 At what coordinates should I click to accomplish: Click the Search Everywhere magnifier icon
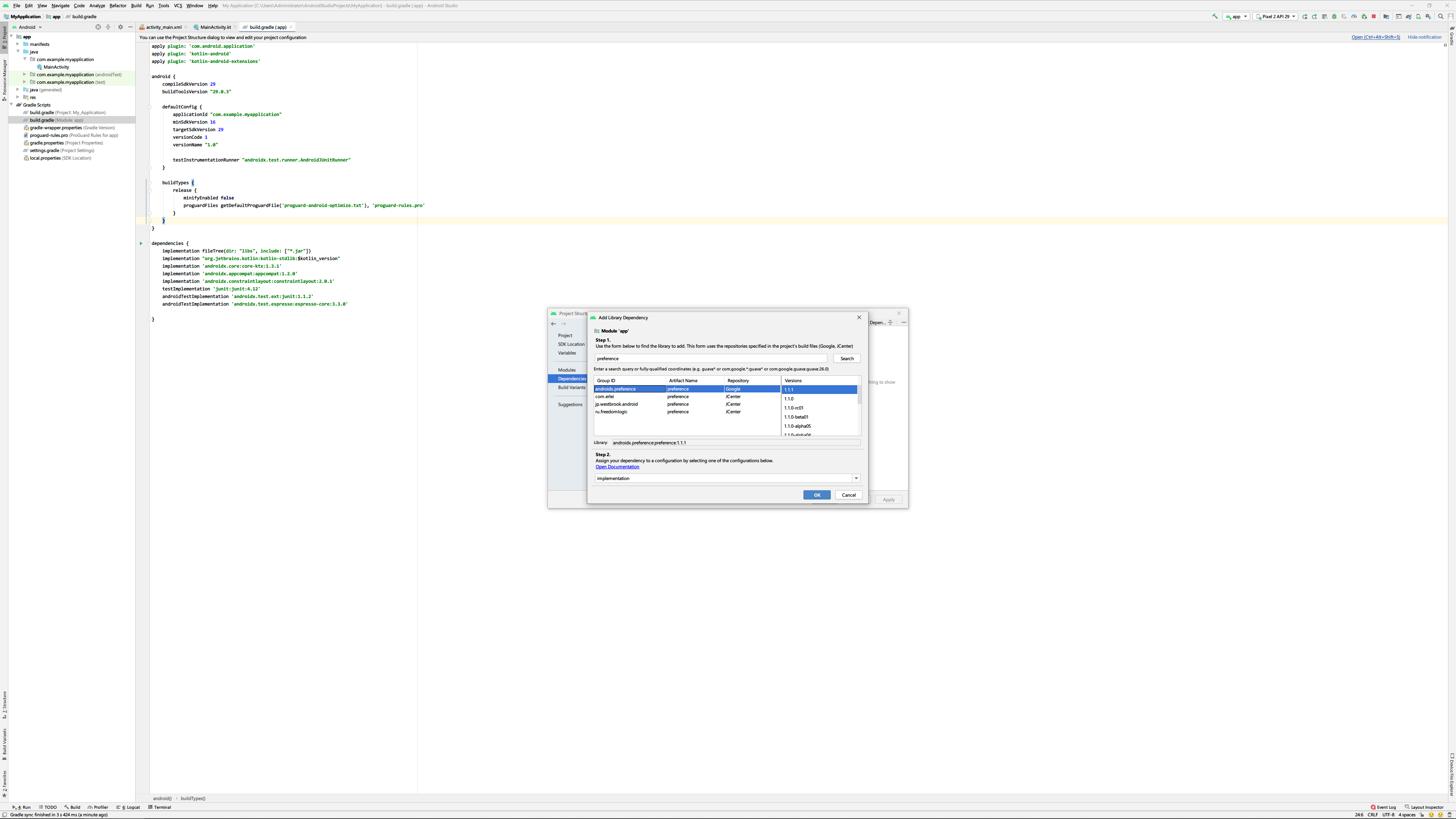tap(1441, 16)
